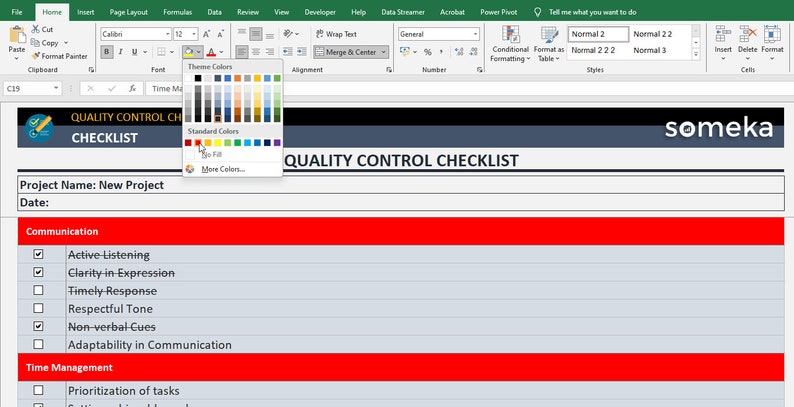Click the Delete cells button
This screenshot has height=407, width=794.
(747, 43)
